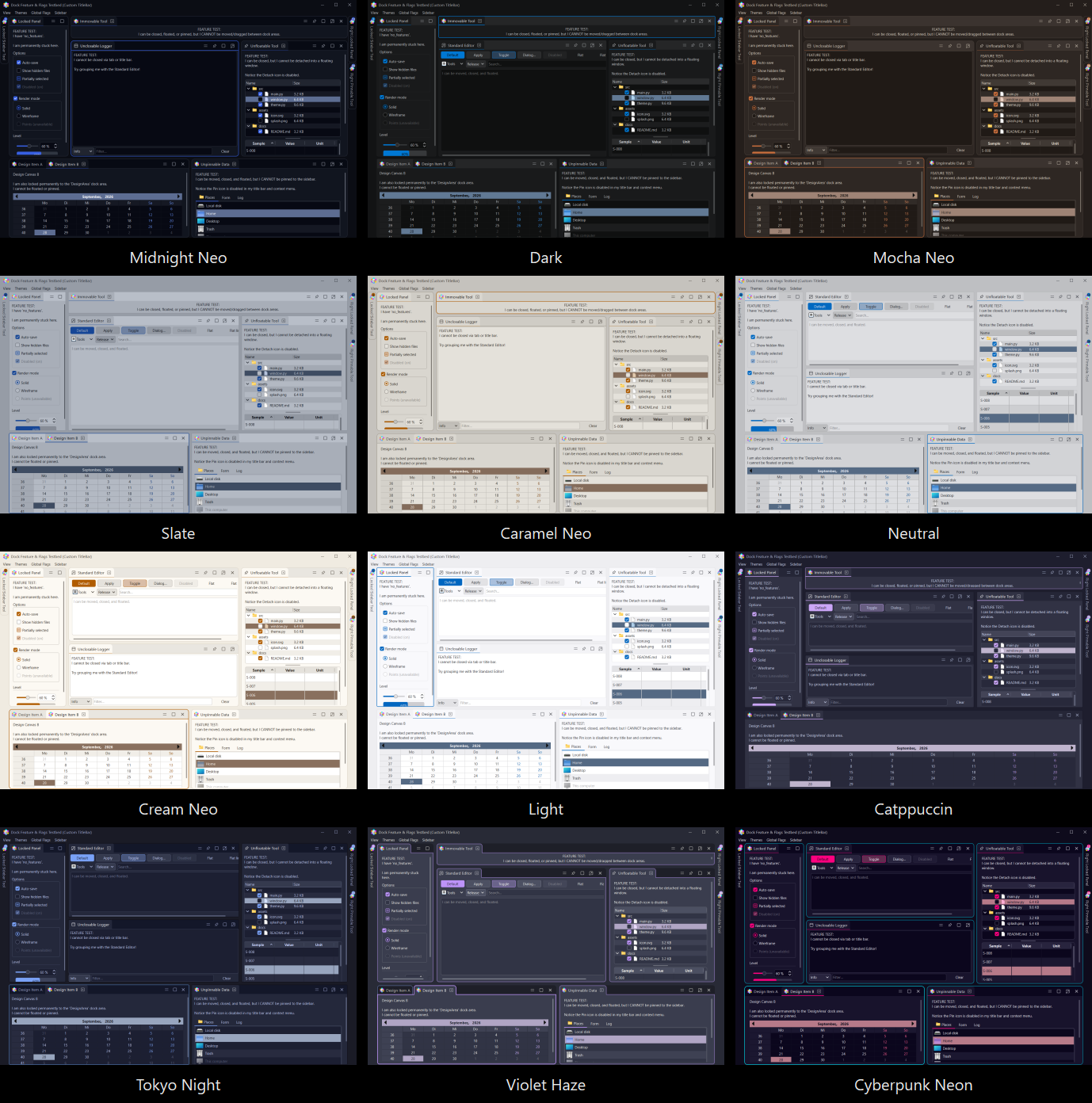
Task: Click Dialog... button in Tokyo Night editor
Action: pyautogui.click(x=158, y=858)
